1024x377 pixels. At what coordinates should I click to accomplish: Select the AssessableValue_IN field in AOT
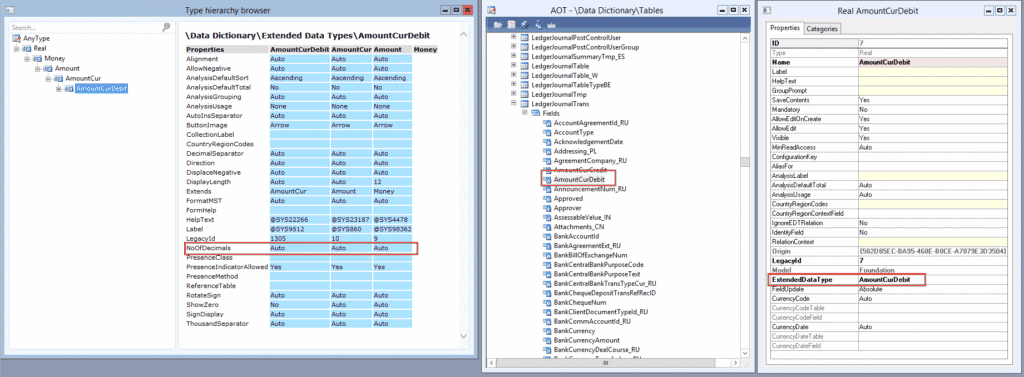[x=582, y=217]
